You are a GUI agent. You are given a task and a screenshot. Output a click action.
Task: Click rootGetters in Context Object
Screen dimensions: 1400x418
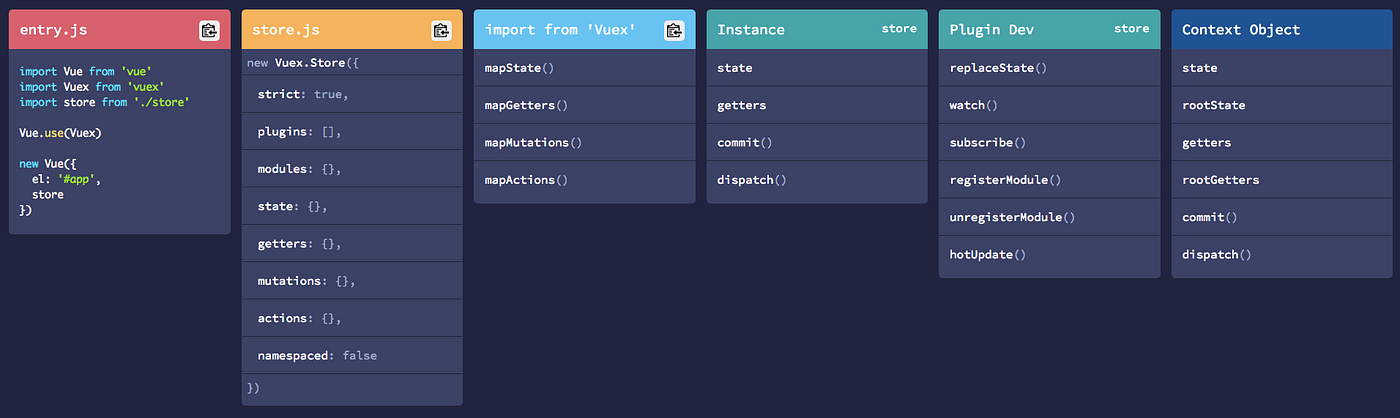click(x=1282, y=180)
